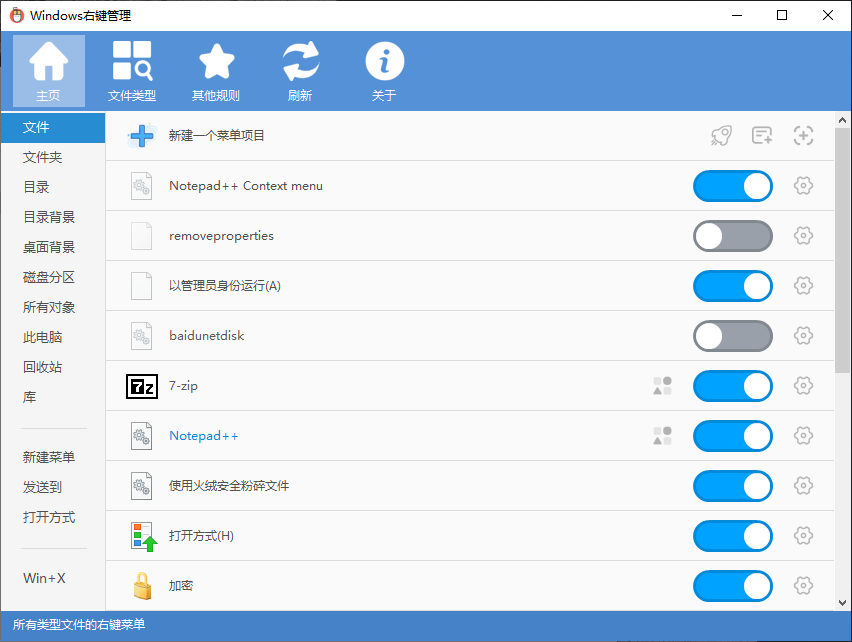852x642 pixels.
Task: Click the file icon beside 使用火绒安全粉碎文件
Action: point(141,486)
